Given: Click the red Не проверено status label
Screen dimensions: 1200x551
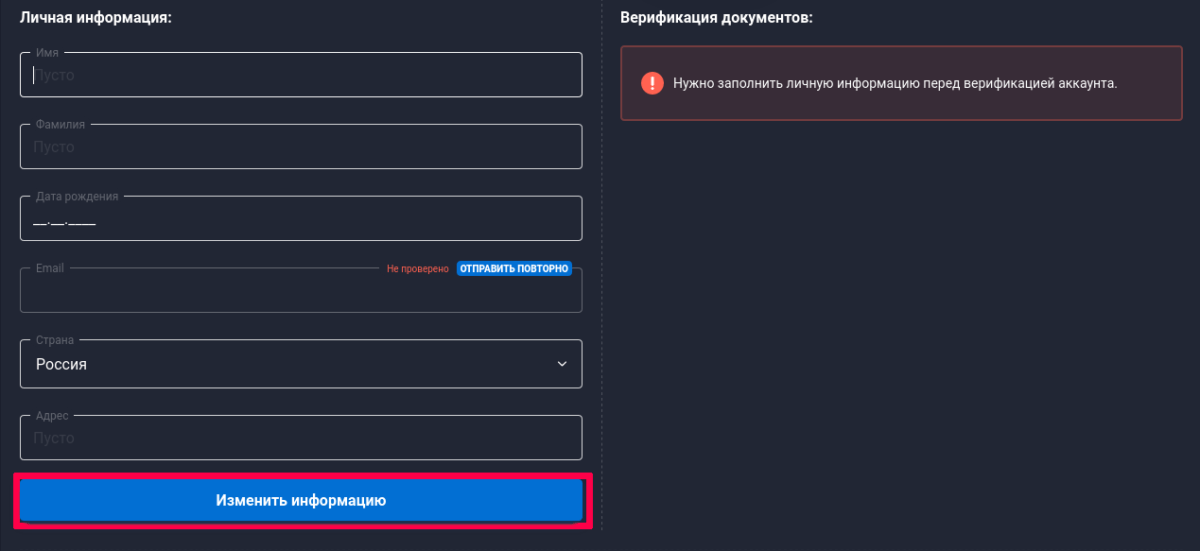Looking at the screenshot, I should click(418, 269).
